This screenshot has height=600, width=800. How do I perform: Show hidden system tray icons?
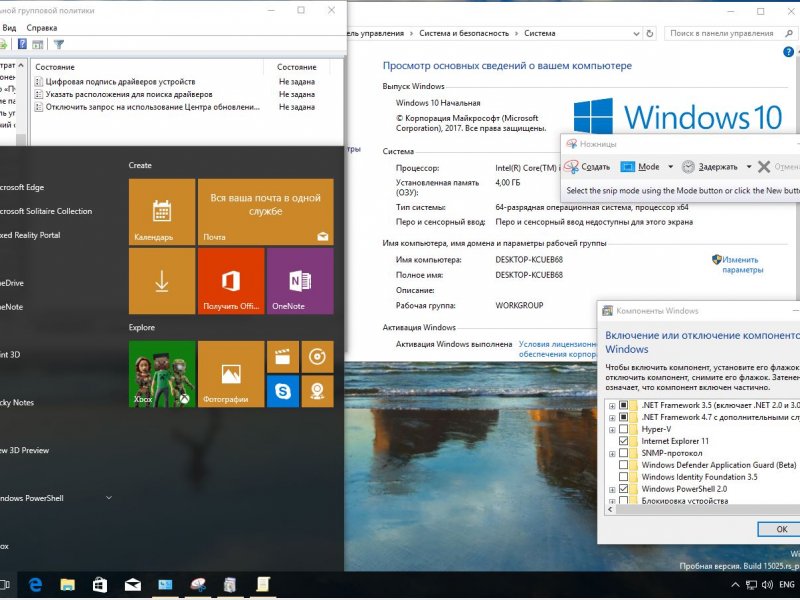[x=735, y=585]
